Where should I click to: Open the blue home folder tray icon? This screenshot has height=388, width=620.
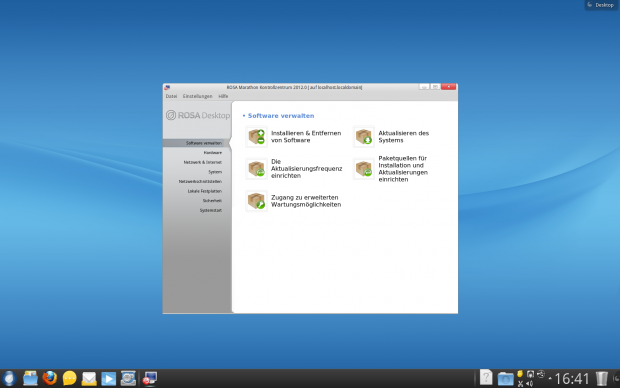pyautogui.click(x=505, y=379)
